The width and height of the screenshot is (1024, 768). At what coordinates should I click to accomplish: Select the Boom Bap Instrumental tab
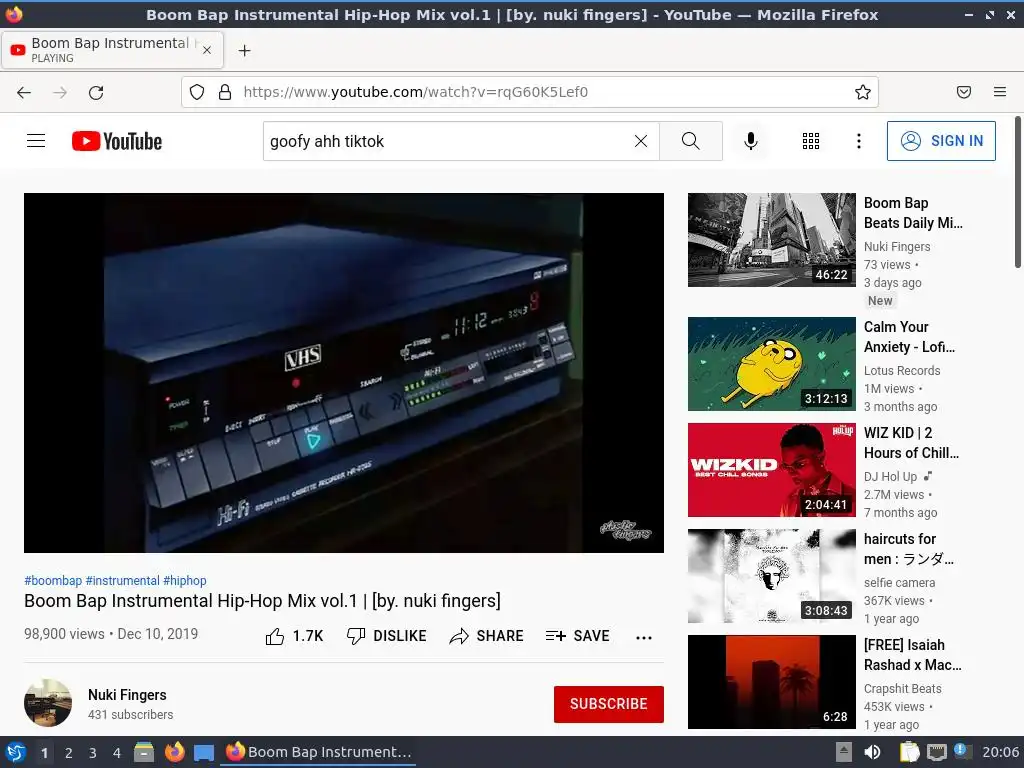pos(112,50)
